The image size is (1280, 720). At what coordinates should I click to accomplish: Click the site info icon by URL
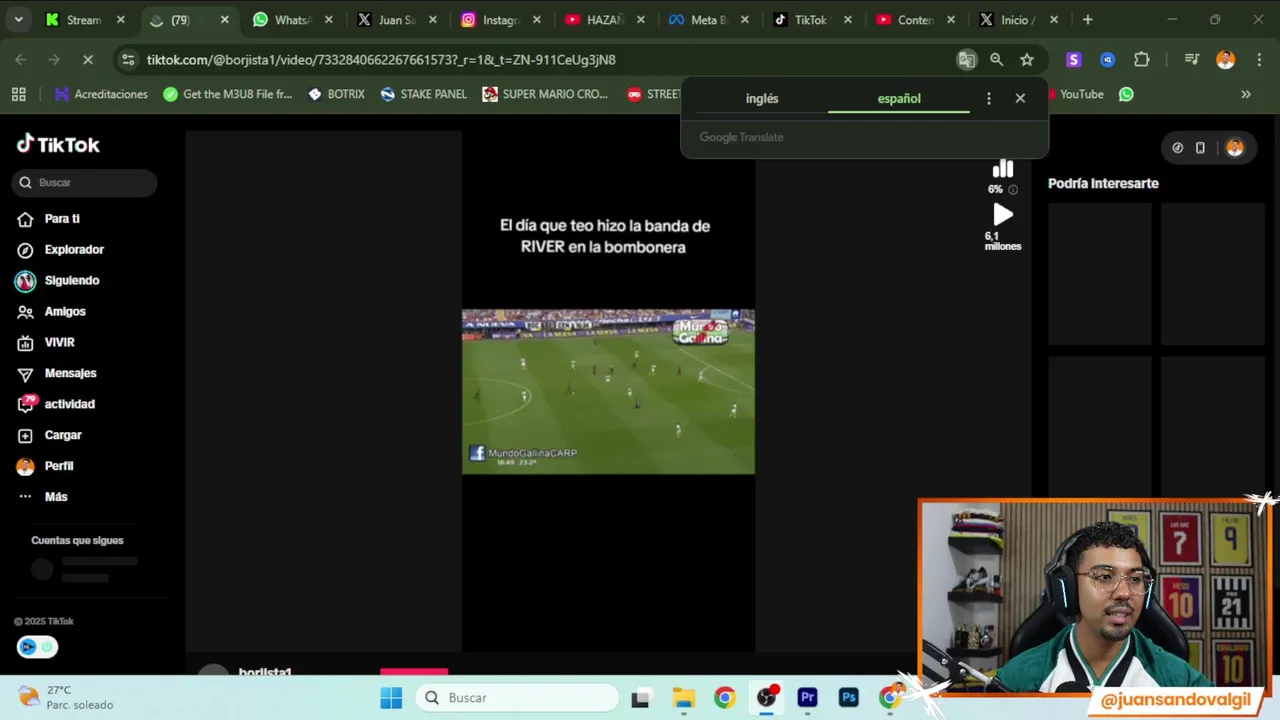[x=128, y=60]
